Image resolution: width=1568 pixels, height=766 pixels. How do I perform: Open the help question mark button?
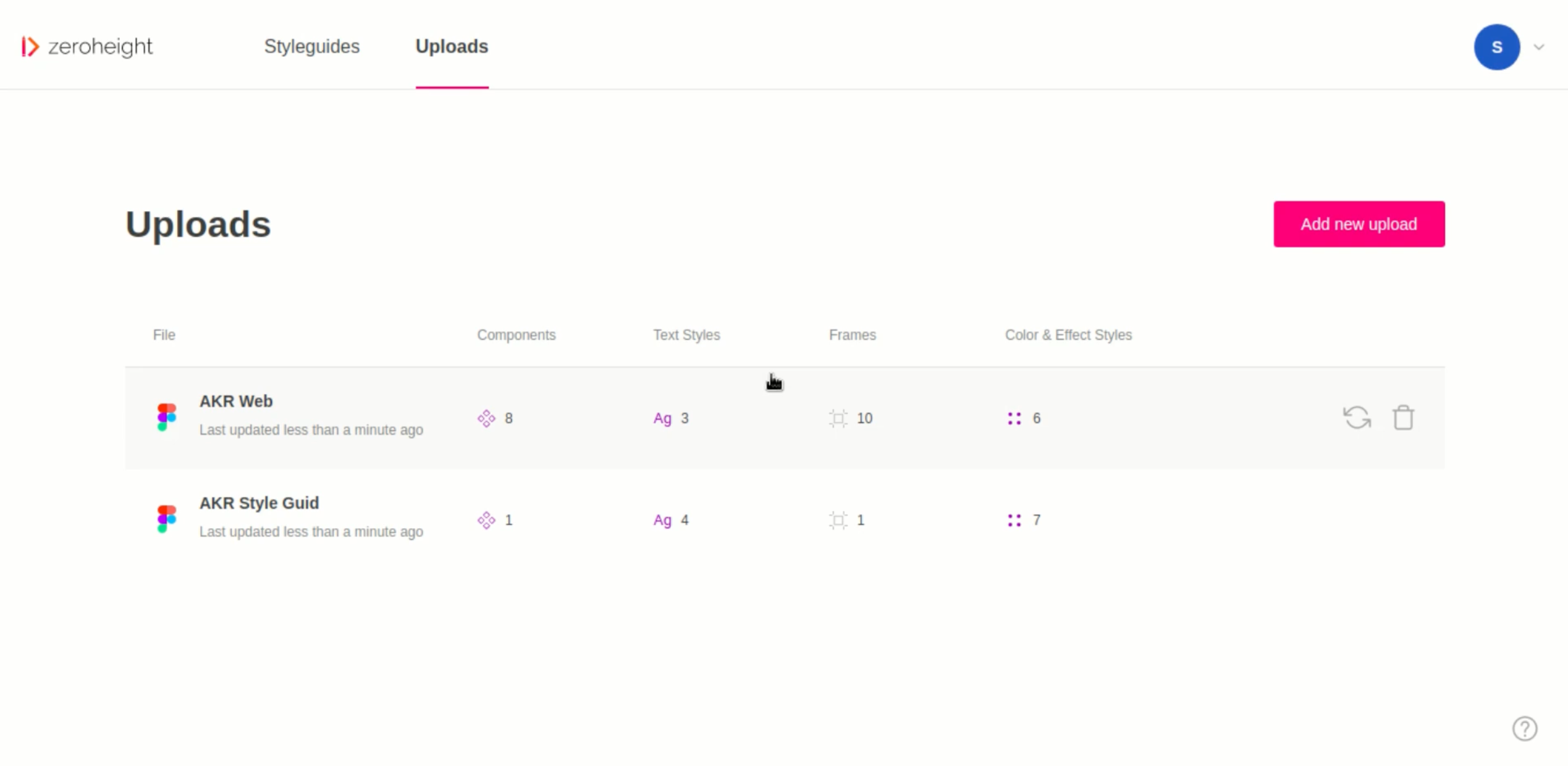click(x=1524, y=728)
